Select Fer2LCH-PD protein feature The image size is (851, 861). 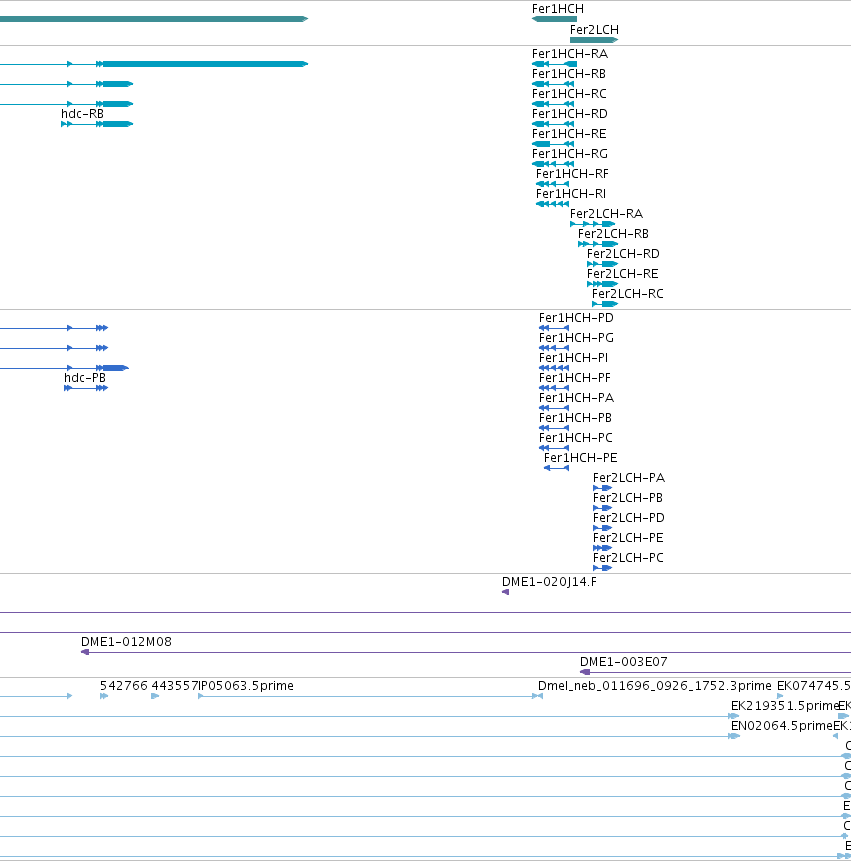[602, 528]
